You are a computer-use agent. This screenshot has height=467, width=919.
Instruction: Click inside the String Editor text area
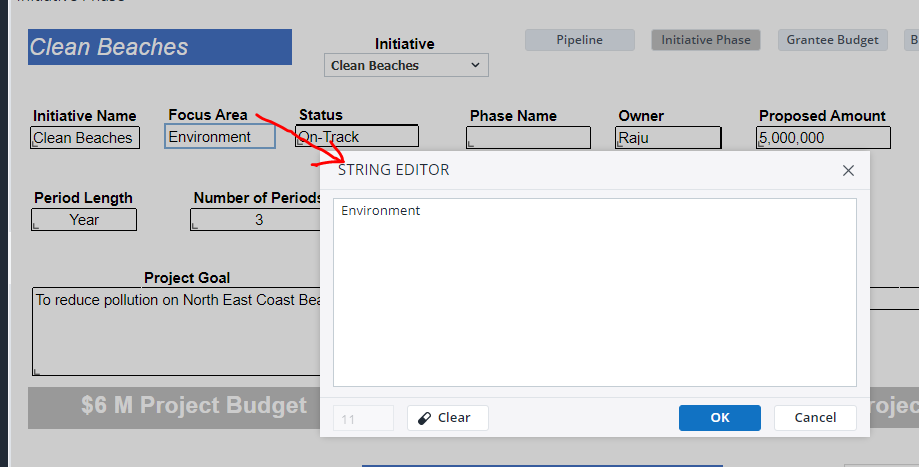point(594,292)
